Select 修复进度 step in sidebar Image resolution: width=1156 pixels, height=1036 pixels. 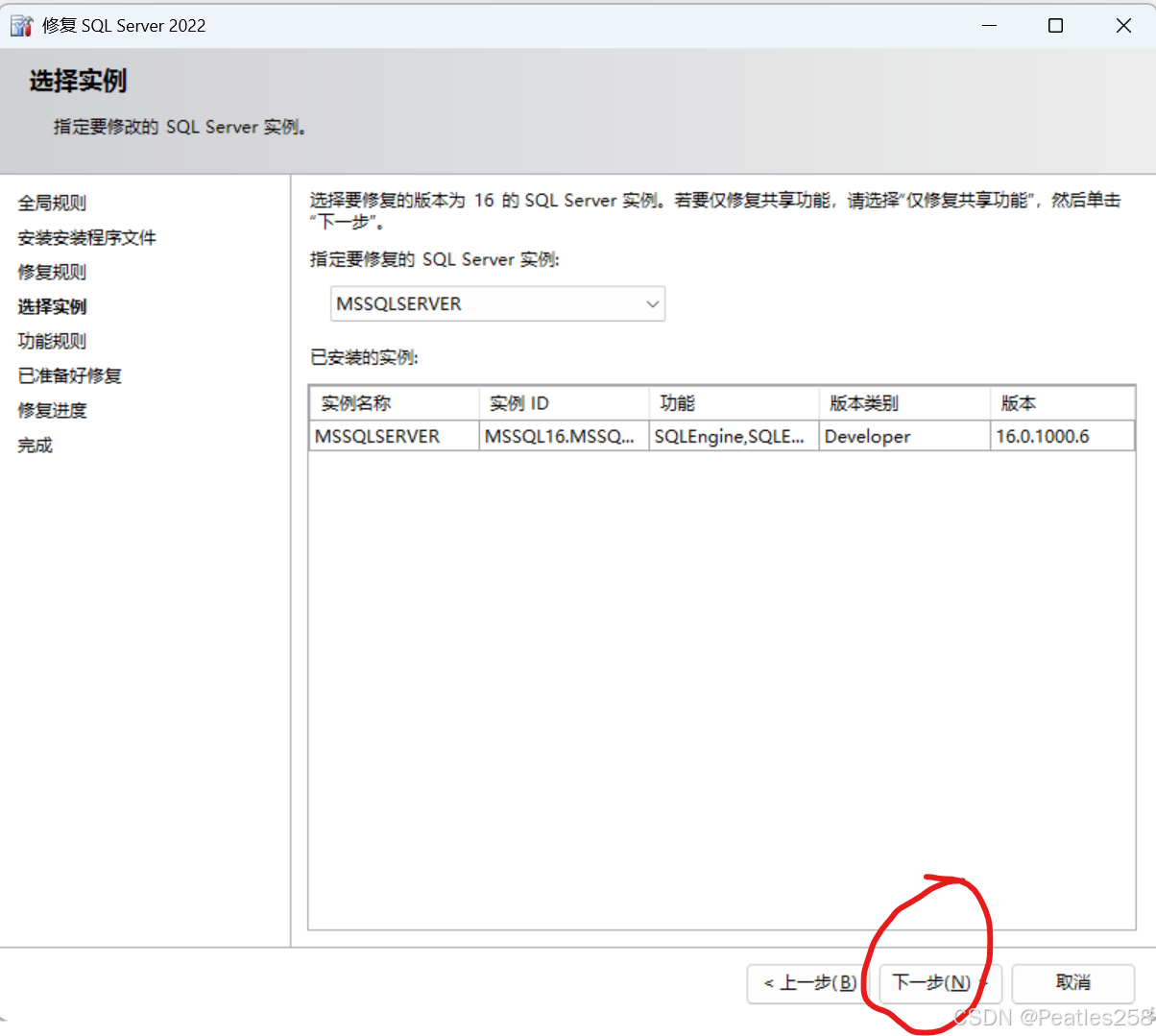52,410
